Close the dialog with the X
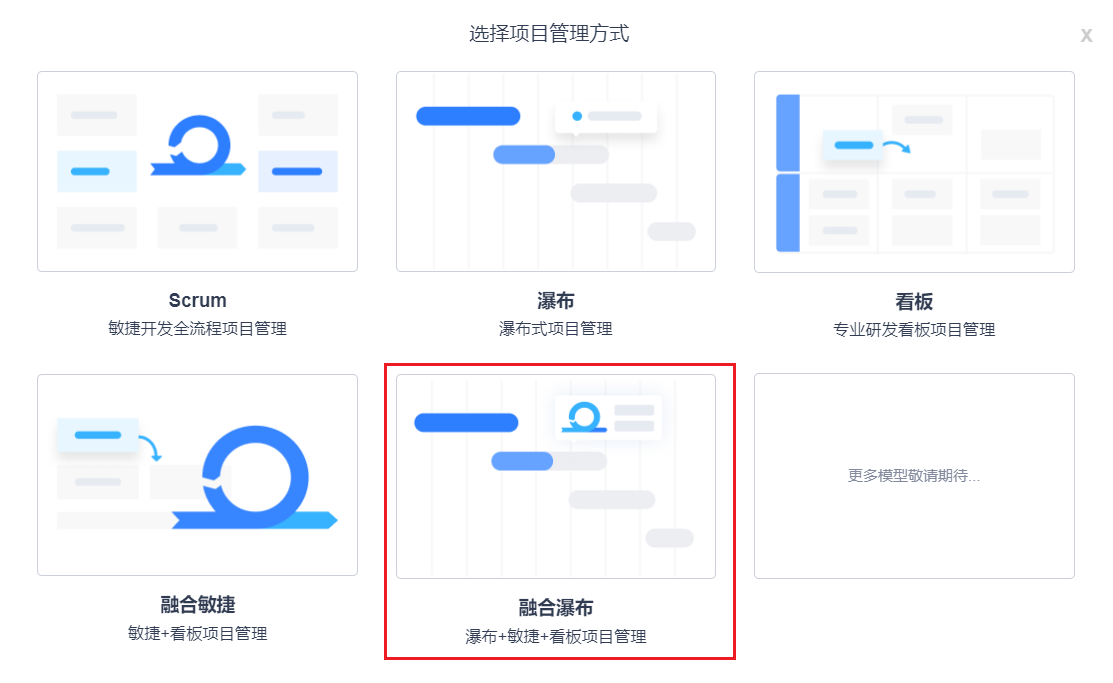Viewport: 1113px width, 683px height. click(x=1086, y=35)
